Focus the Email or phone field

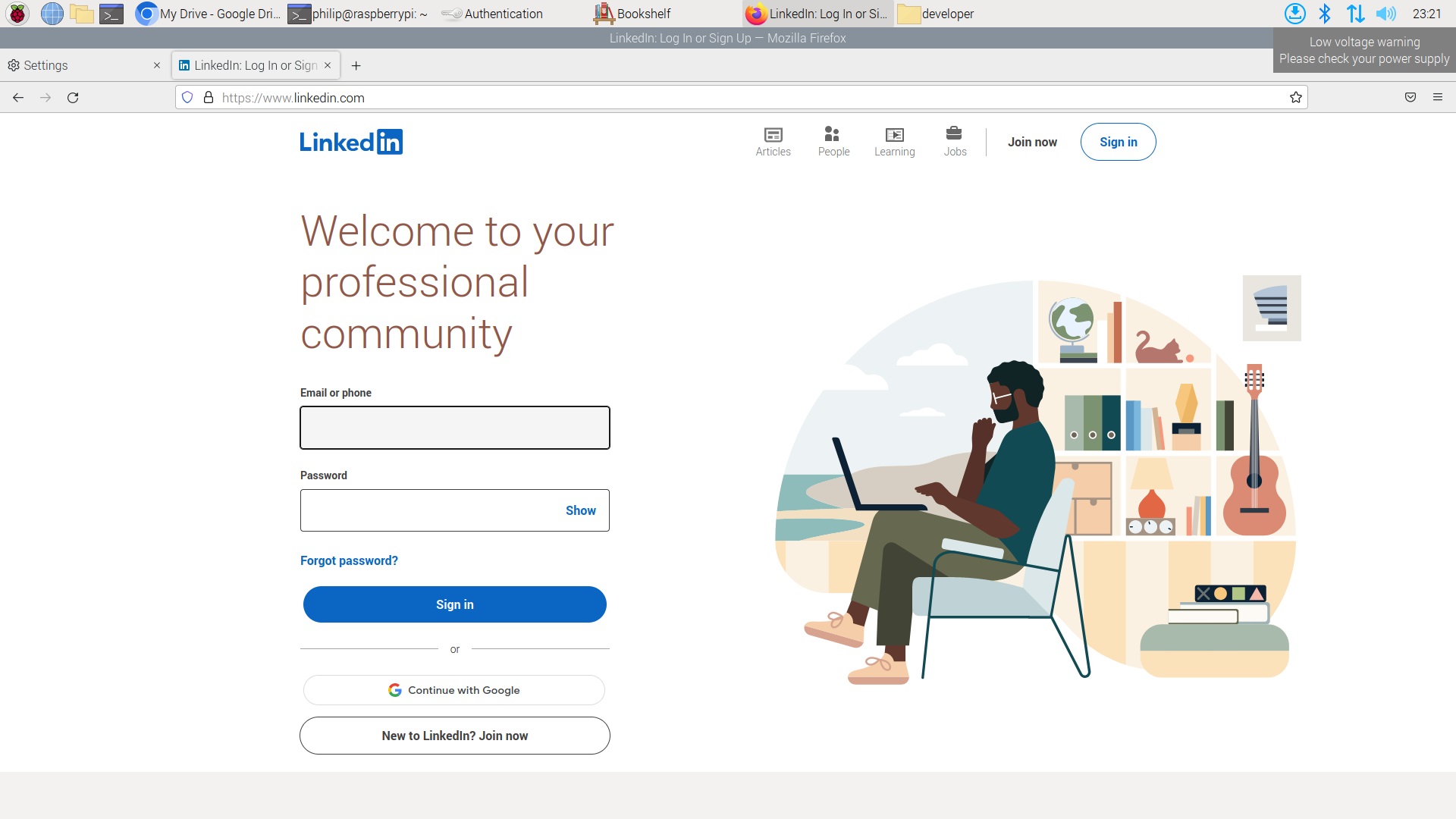point(455,428)
